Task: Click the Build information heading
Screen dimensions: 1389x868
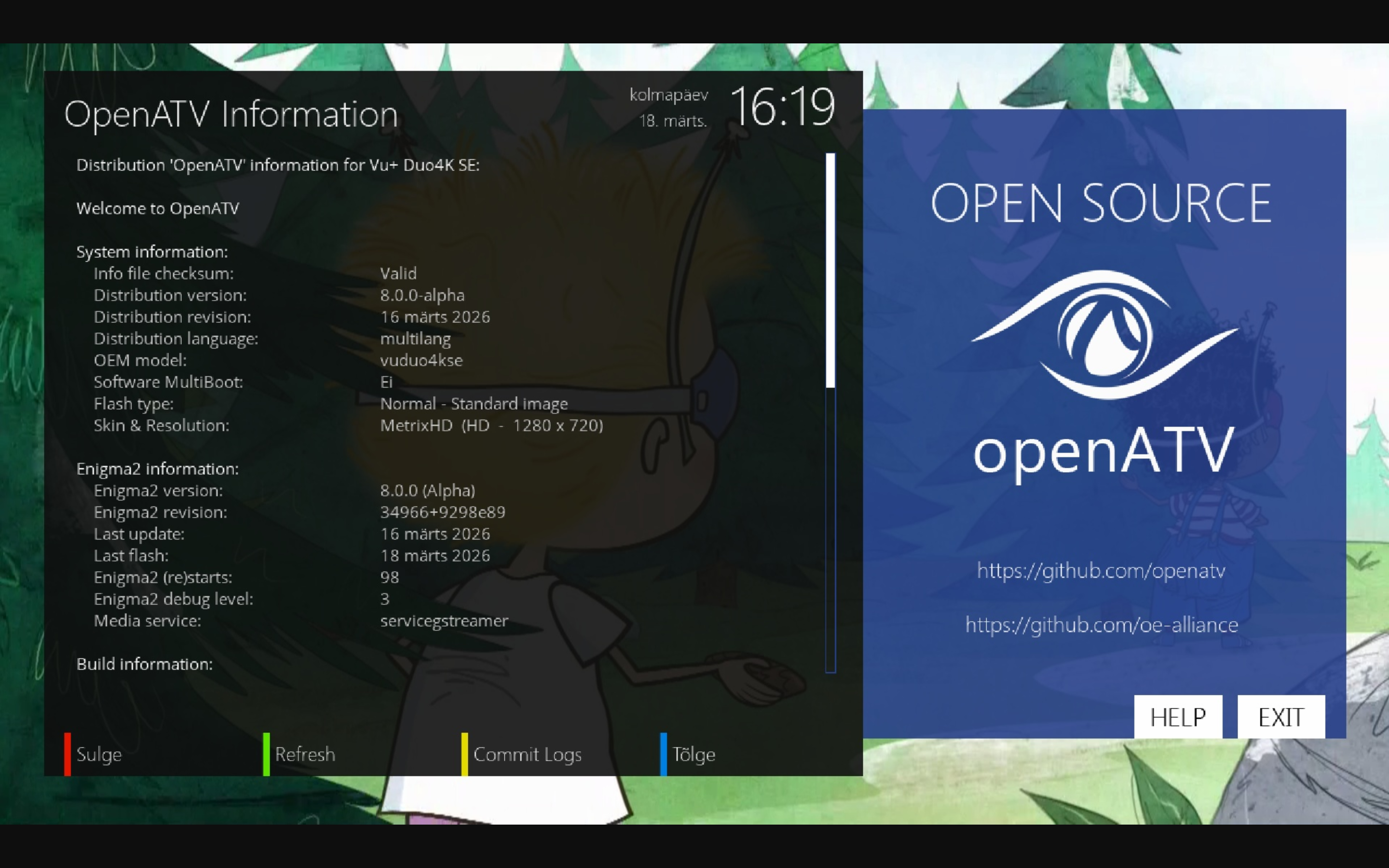Action: [145, 664]
